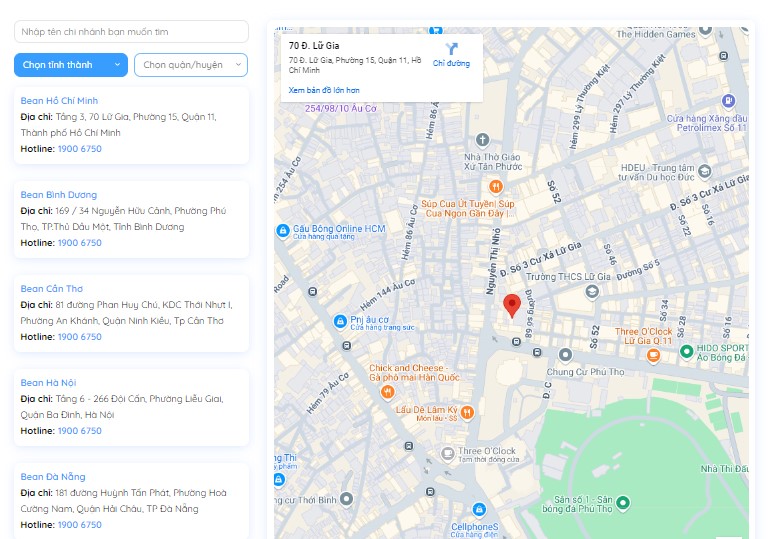The height and width of the screenshot is (539, 771).
Task: Click Chick and Cheese restaurant icon
Action: [x=387, y=391]
